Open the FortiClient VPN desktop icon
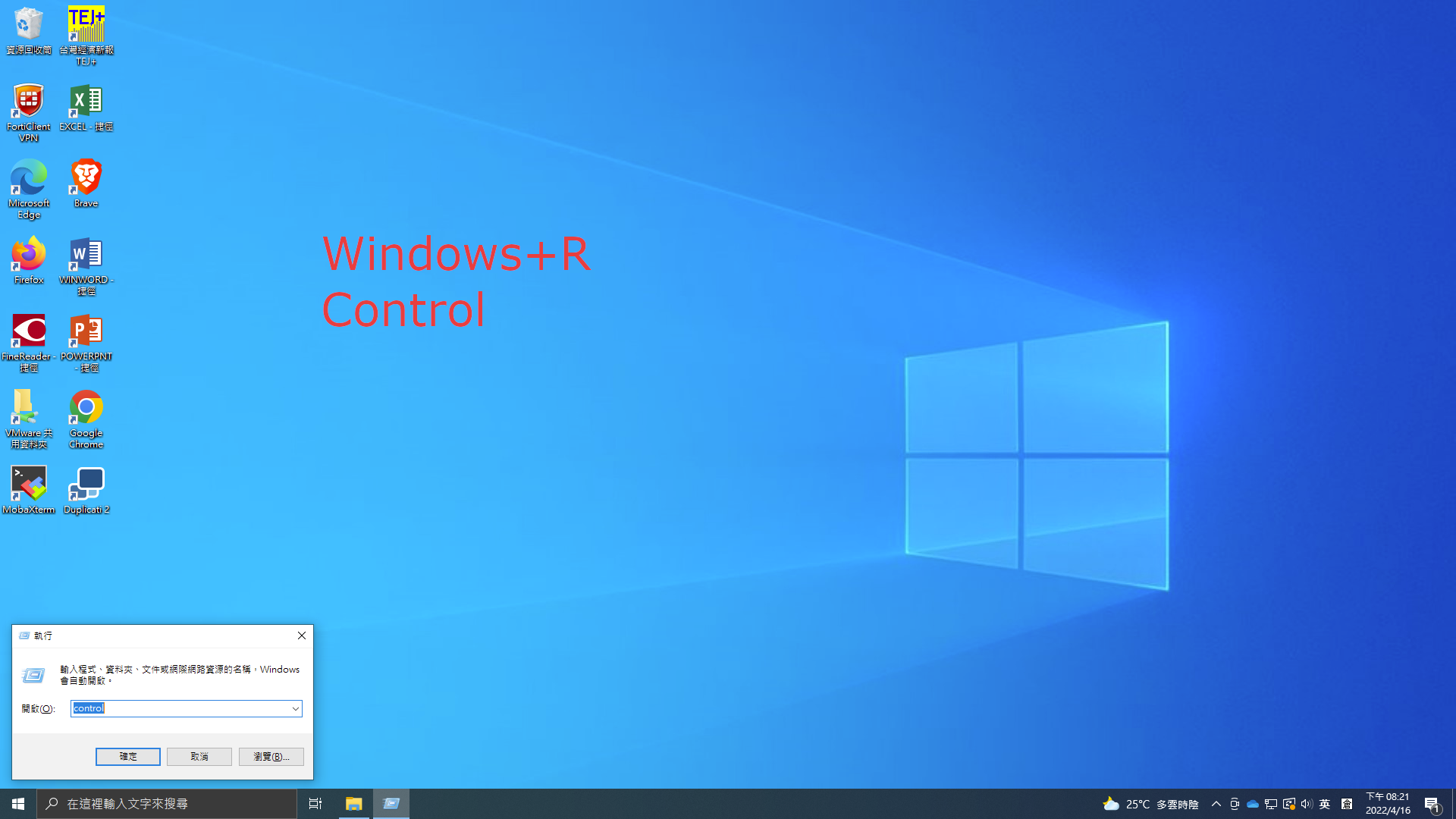Image resolution: width=1456 pixels, height=819 pixels. point(29,102)
